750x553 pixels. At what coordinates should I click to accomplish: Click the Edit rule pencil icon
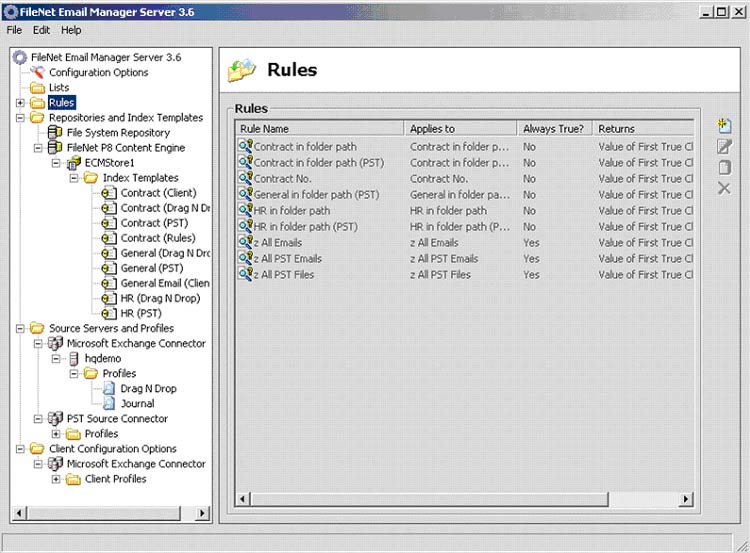pos(724,146)
